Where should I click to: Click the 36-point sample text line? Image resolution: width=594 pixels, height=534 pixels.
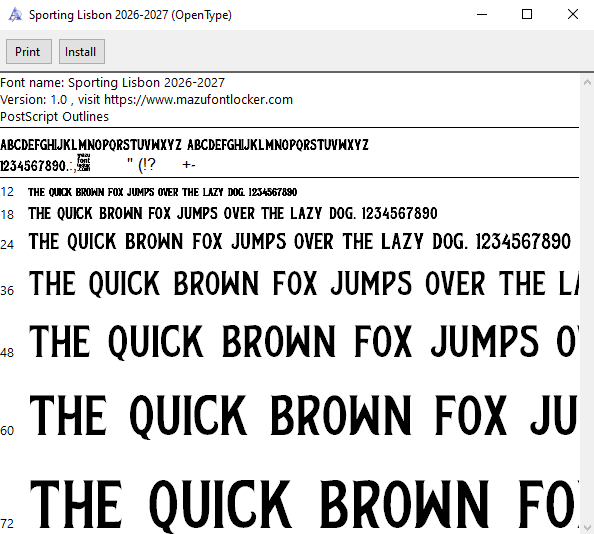[x=304, y=283]
